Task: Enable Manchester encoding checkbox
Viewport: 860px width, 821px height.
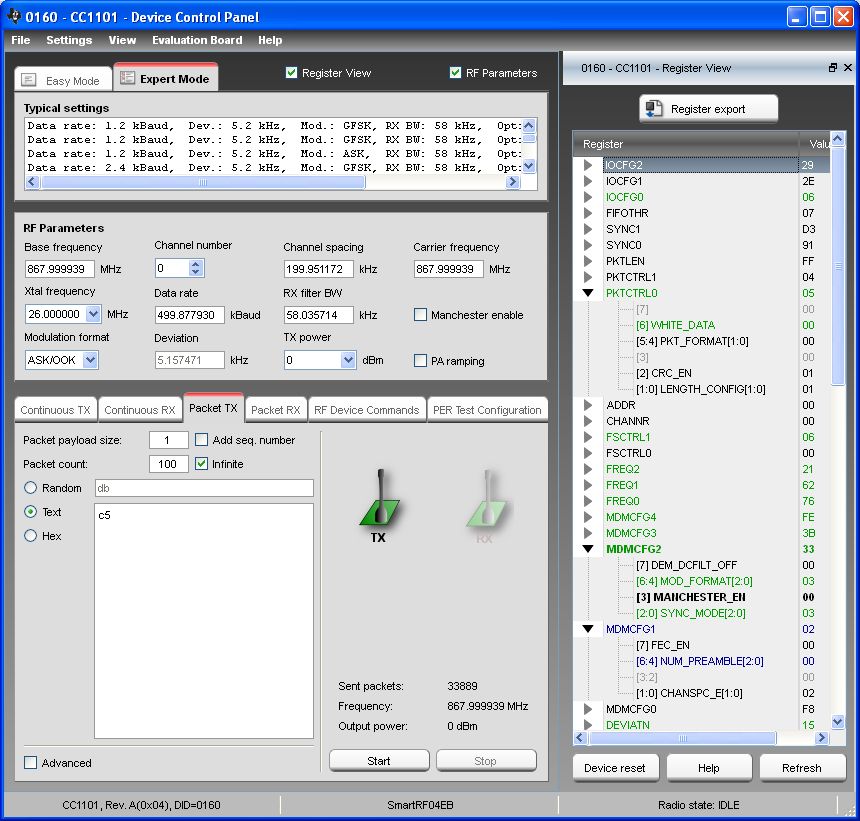Action: tap(420, 315)
